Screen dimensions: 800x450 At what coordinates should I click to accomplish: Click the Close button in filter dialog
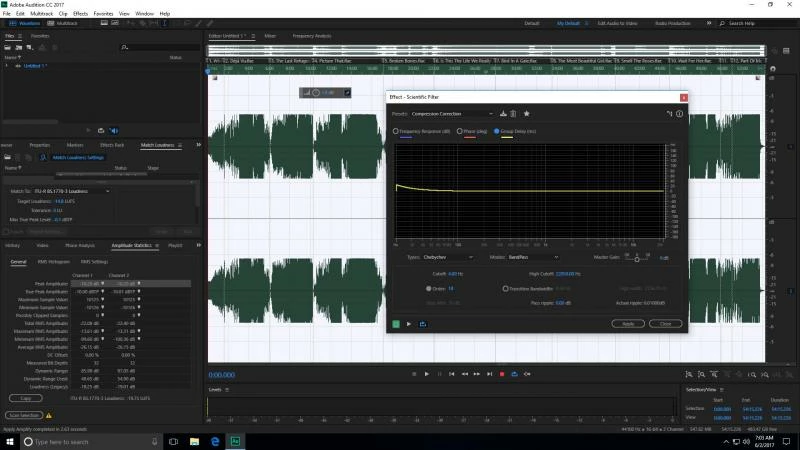pyautogui.click(x=666, y=324)
